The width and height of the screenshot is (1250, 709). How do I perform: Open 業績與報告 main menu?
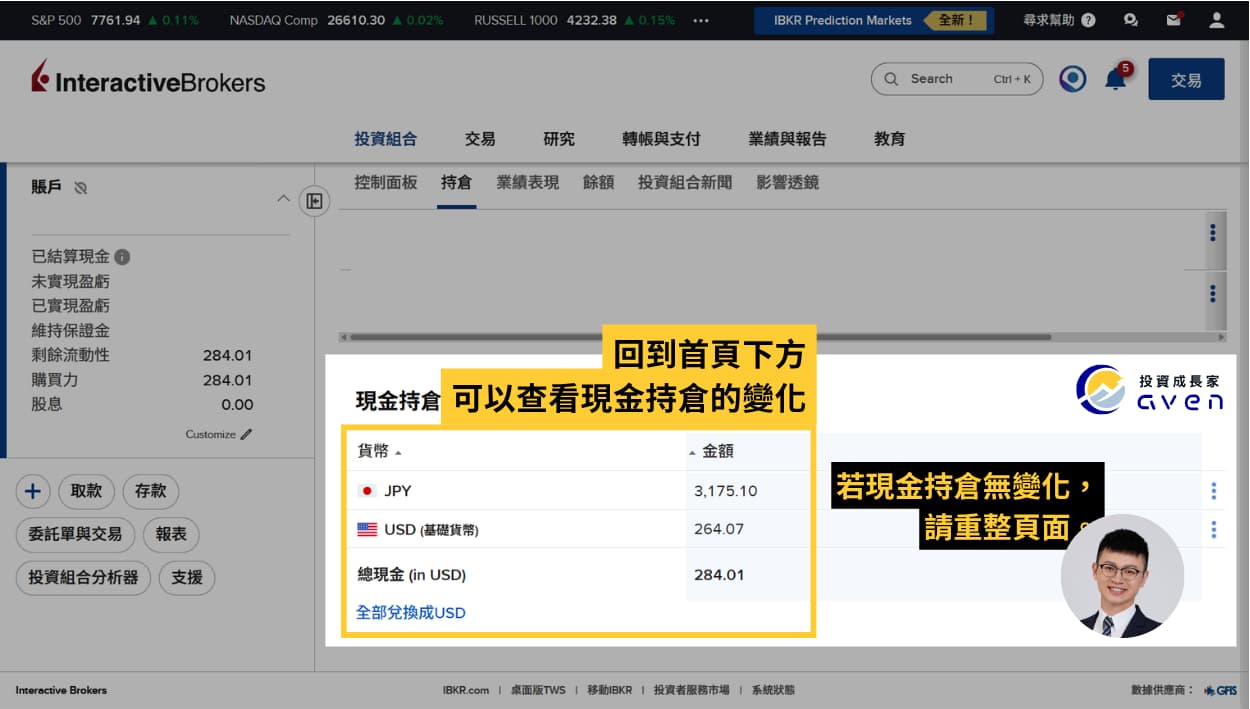787,139
